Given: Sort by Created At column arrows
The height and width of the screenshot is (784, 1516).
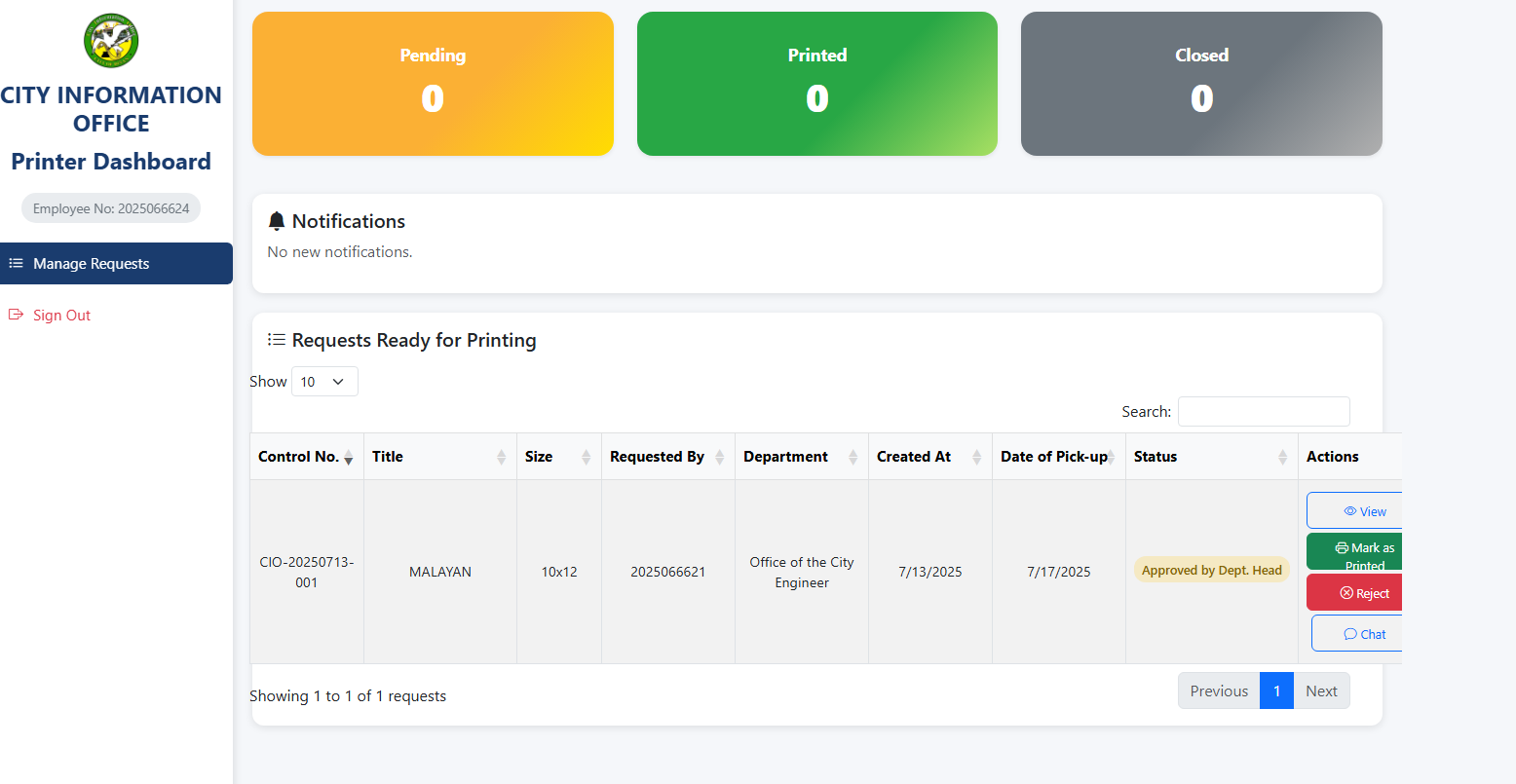Looking at the screenshot, I should pos(977,457).
